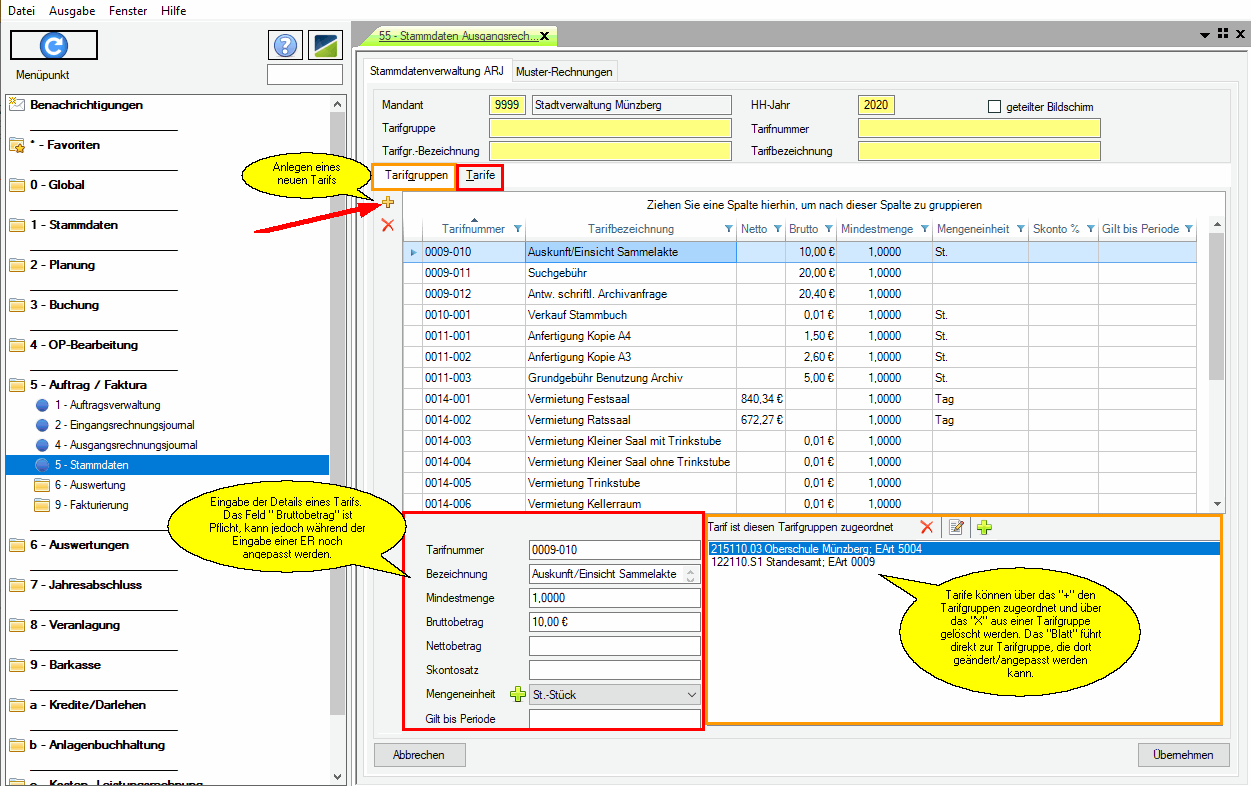Image resolution: width=1251 pixels, height=786 pixels.
Task: Remove tariff group assignment with red X
Action: (x=927, y=527)
